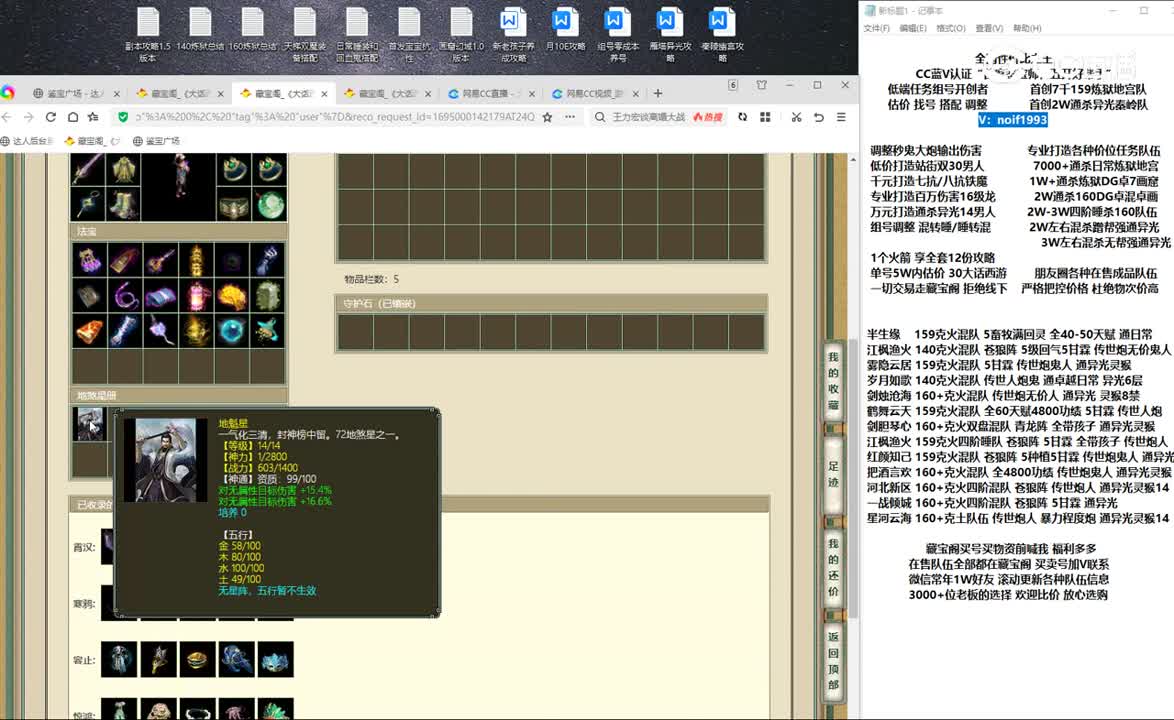The width and height of the screenshot is (1174, 720).
Task: Click the 低端任务组号开创者 line in Notepad
Action: 937,89
